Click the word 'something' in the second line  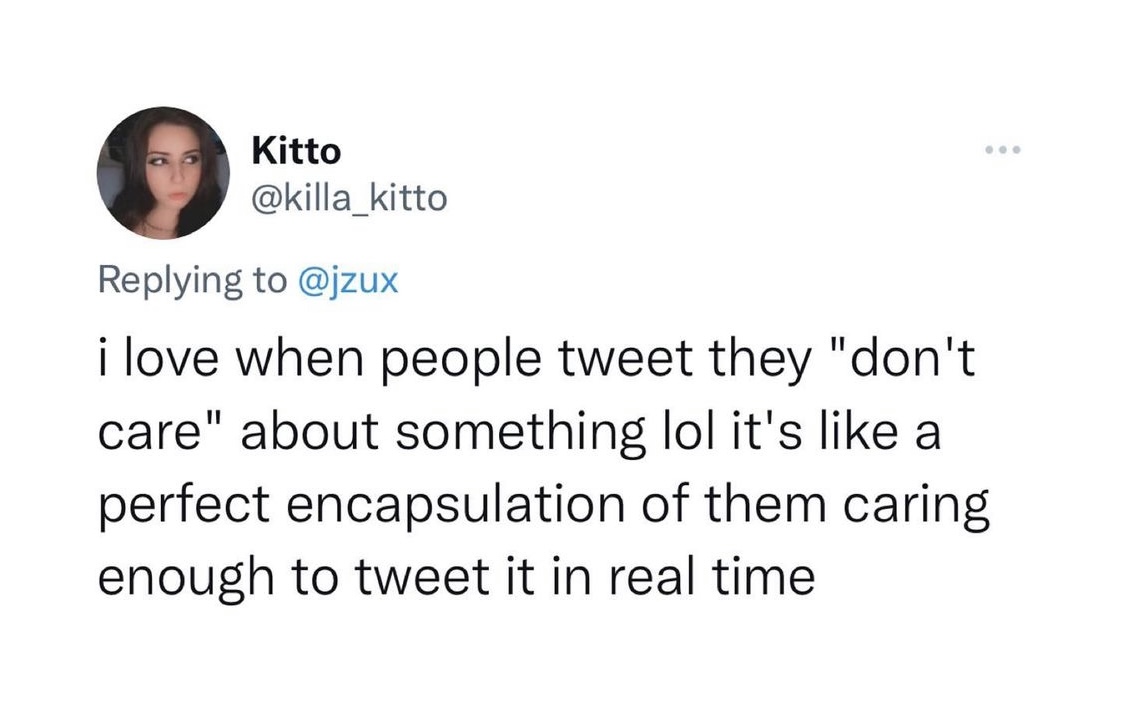point(520,433)
